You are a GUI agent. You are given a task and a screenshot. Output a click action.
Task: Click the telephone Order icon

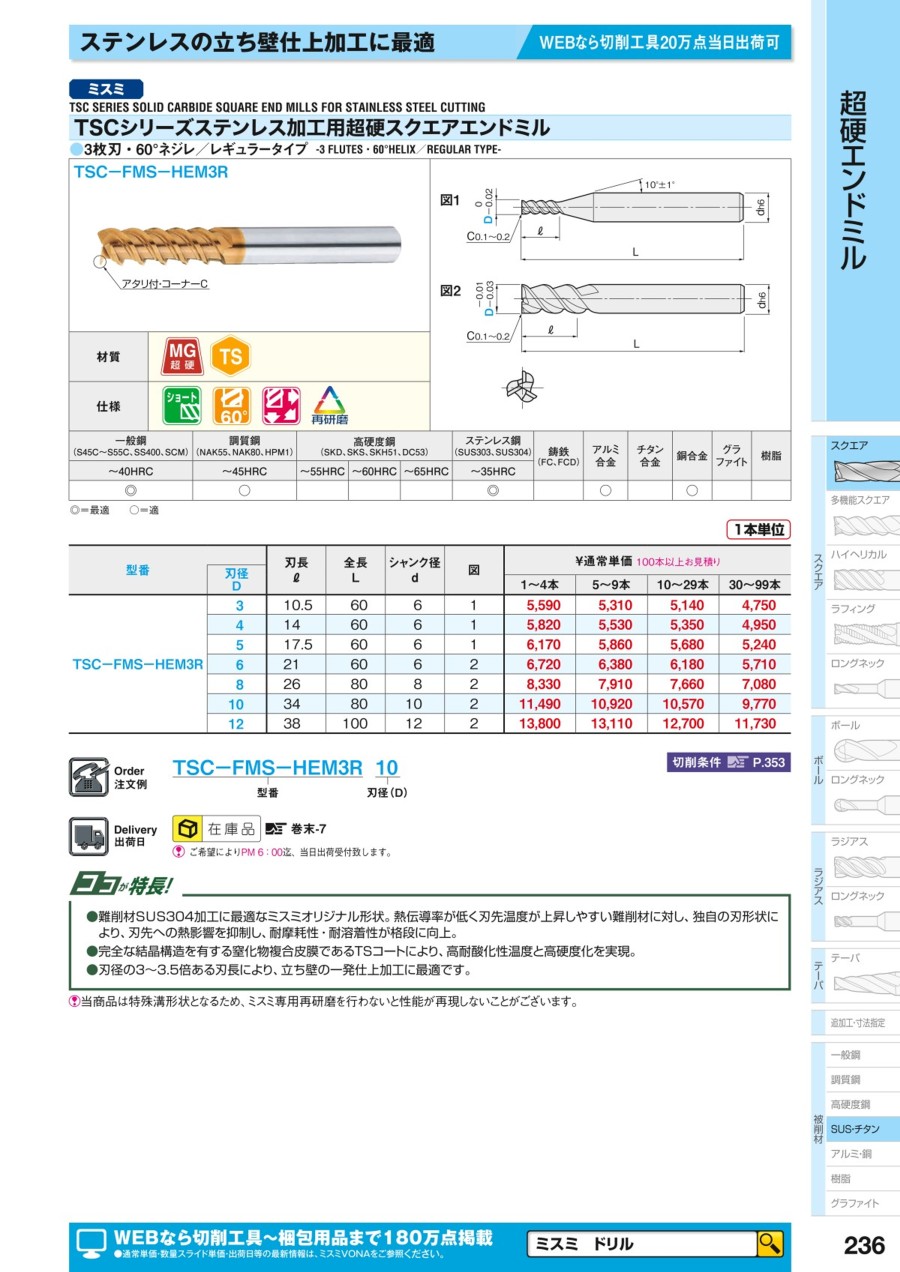coord(88,777)
